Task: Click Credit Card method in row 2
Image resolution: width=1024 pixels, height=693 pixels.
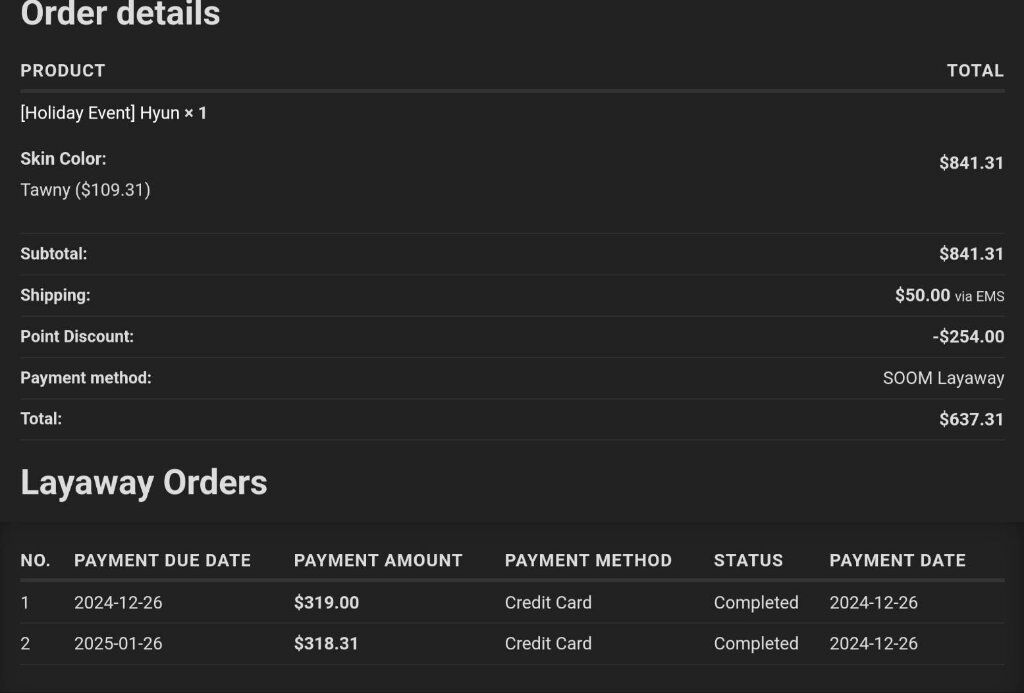Action: (549, 643)
